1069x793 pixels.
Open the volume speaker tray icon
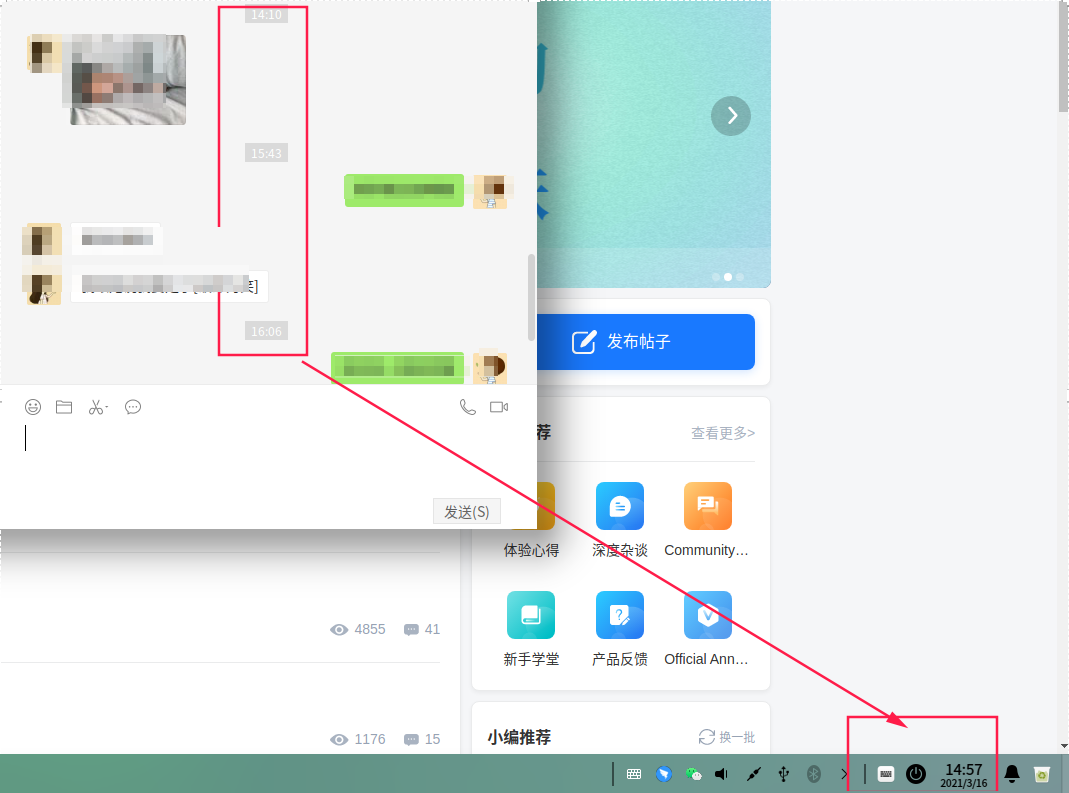(x=722, y=774)
